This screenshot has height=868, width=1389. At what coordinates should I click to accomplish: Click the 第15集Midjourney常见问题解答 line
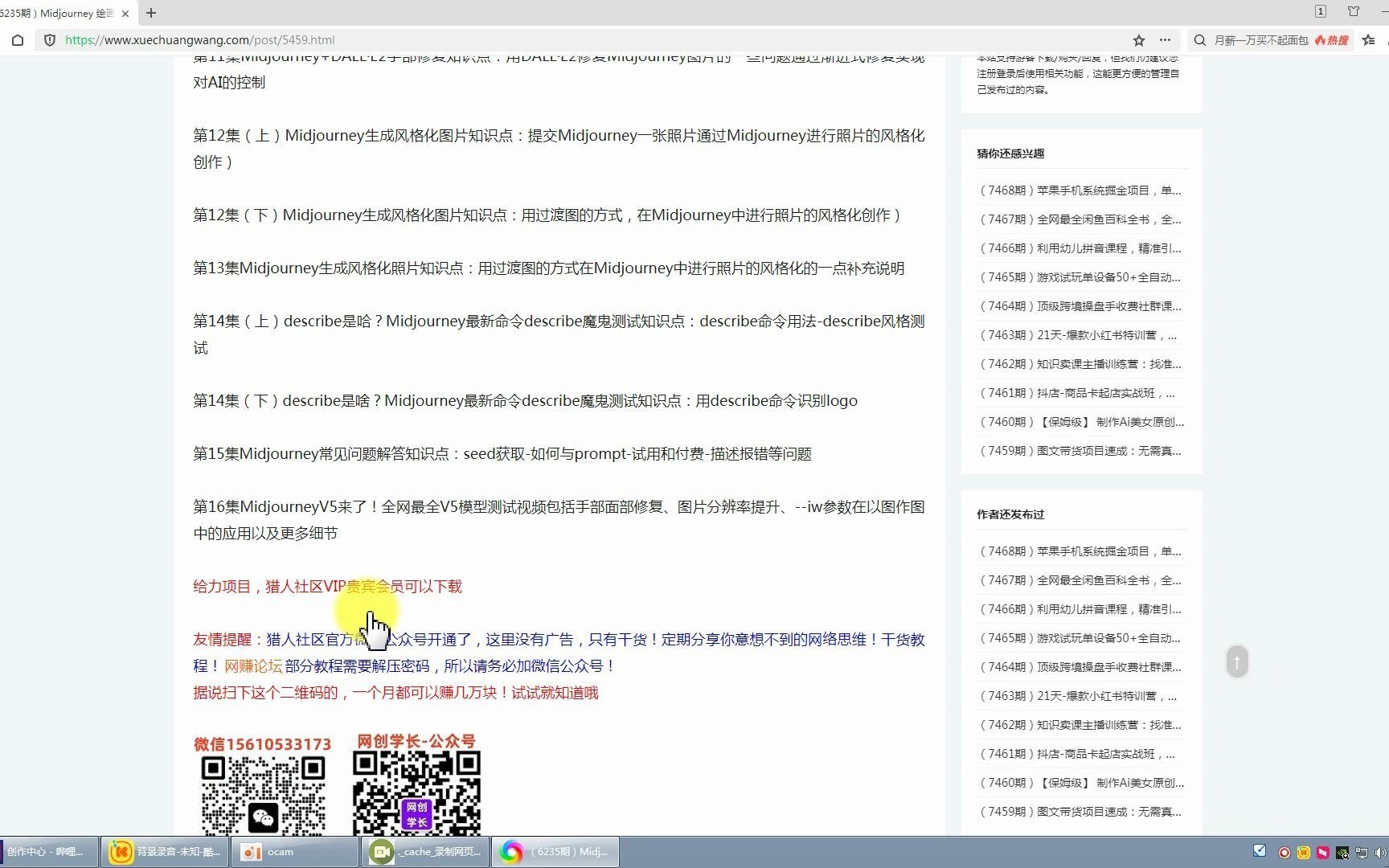502,454
